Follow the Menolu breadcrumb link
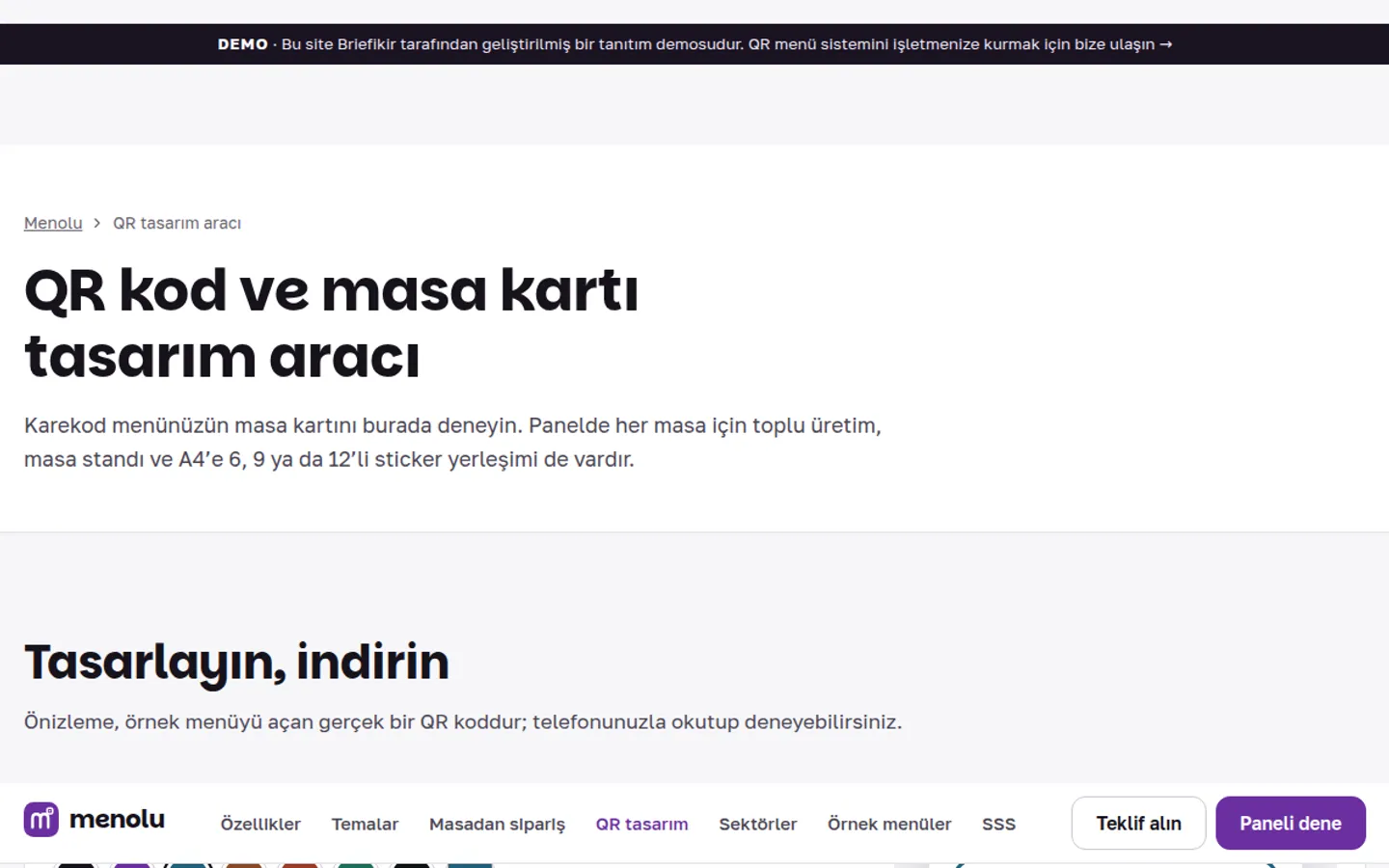Screen dimensions: 1389x868 click(53, 223)
